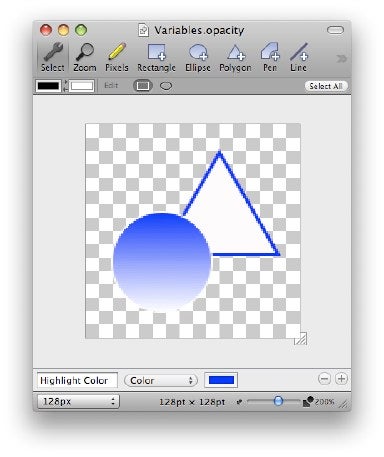Choose the Pixels pencil tool
The height and width of the screenshot is (457, 384).
pyautogui.click(x=117, y=57)
